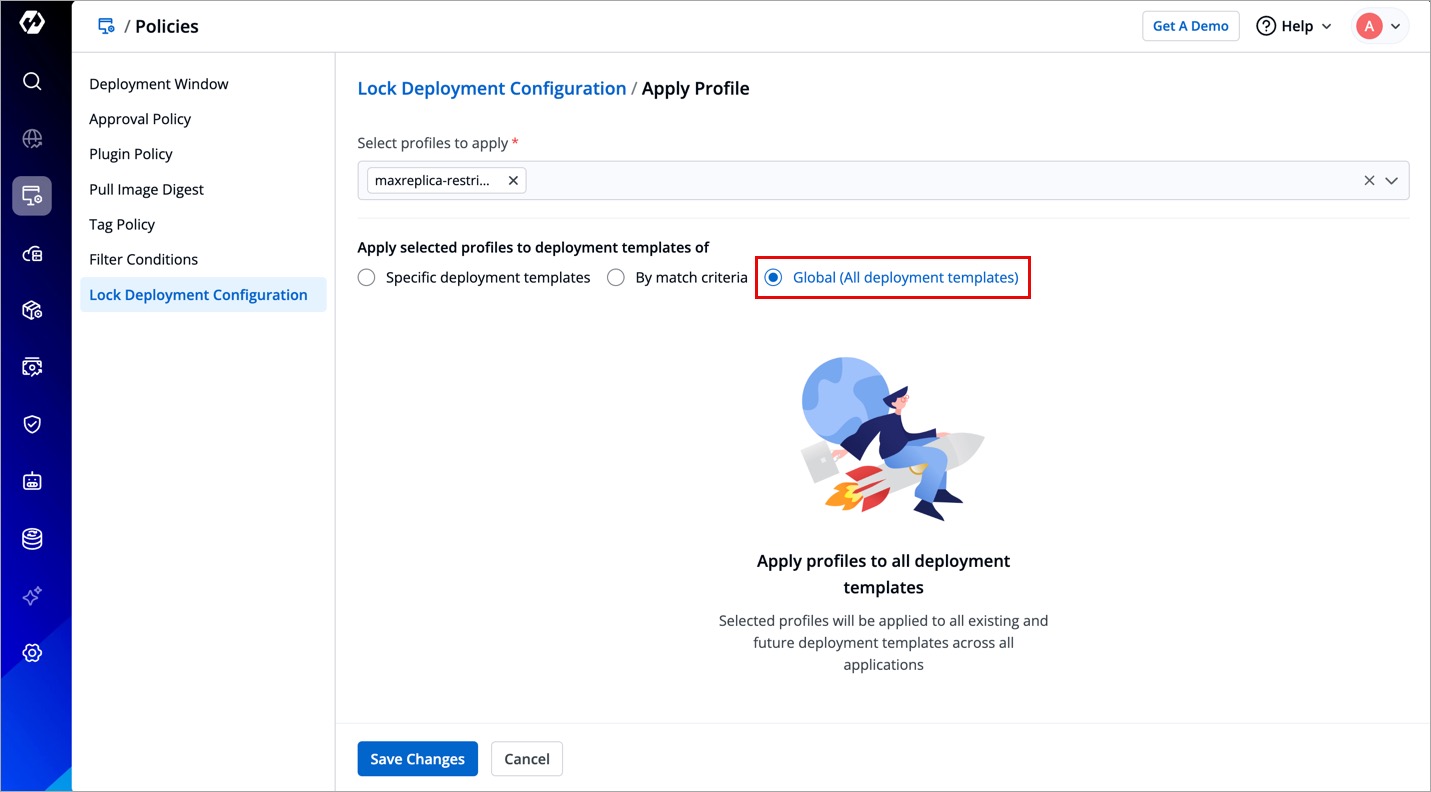
Task: Click the Devtron logo at top left
Action: tap(32, 24)
